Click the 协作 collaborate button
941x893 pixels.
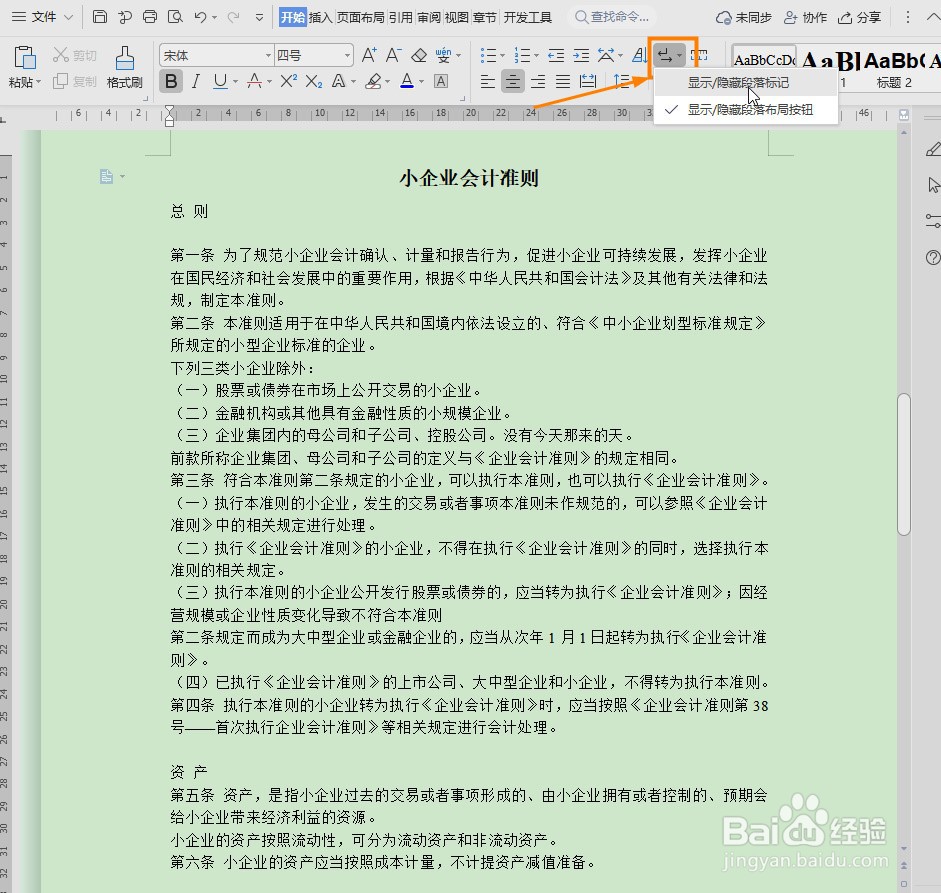point(805,17)
